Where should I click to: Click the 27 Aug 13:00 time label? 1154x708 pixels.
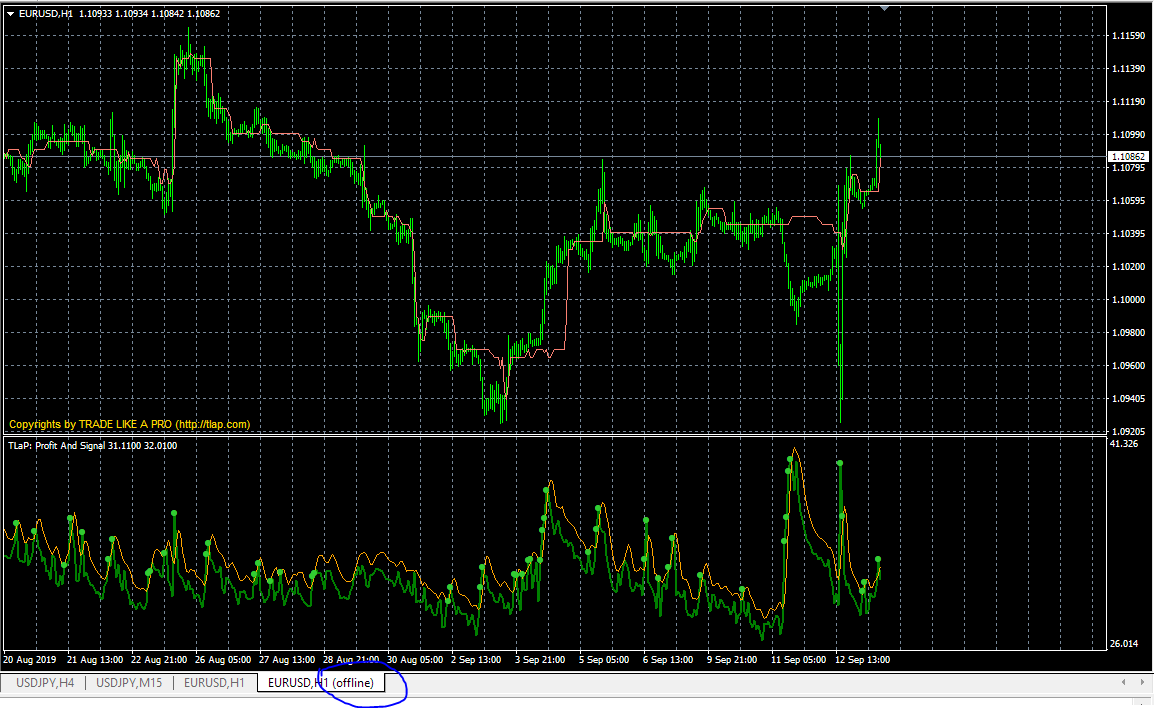287,659
